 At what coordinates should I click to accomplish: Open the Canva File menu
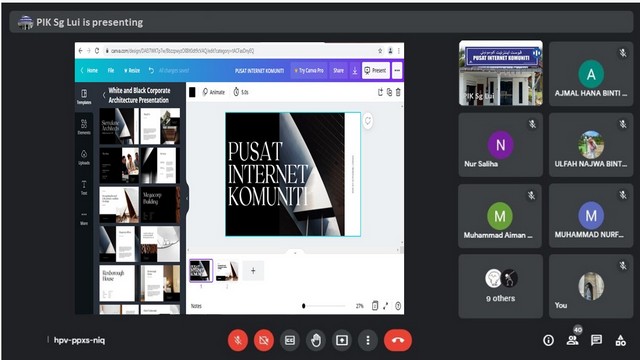tap(111, 71)
